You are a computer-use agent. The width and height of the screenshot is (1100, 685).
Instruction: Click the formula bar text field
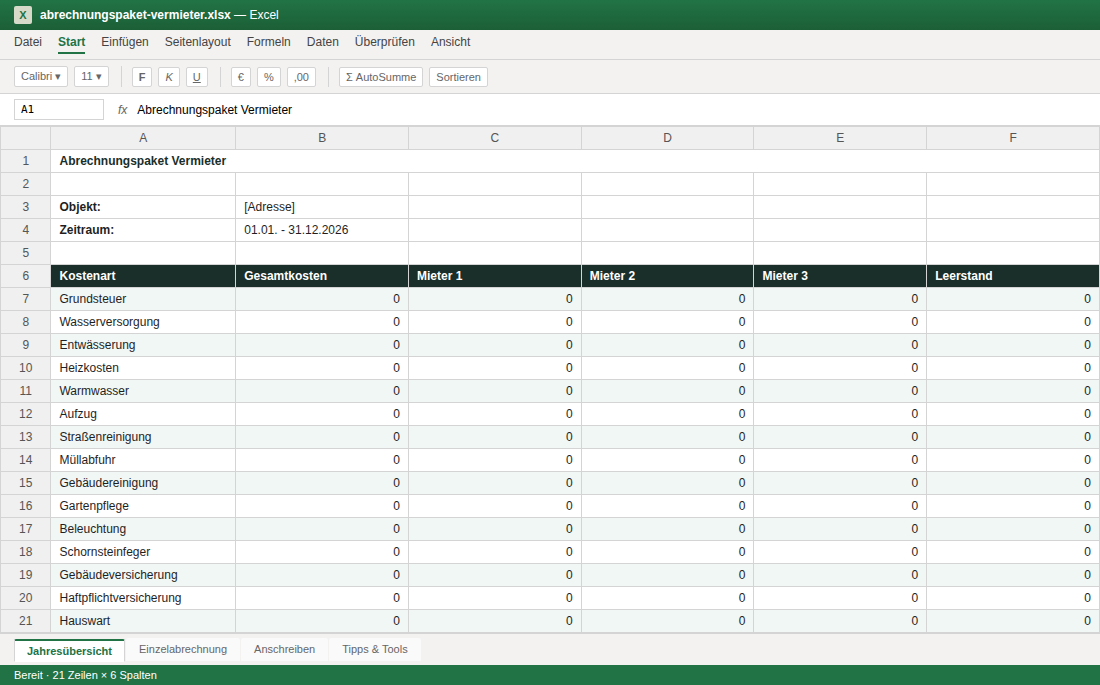click(x=614, y=109)
